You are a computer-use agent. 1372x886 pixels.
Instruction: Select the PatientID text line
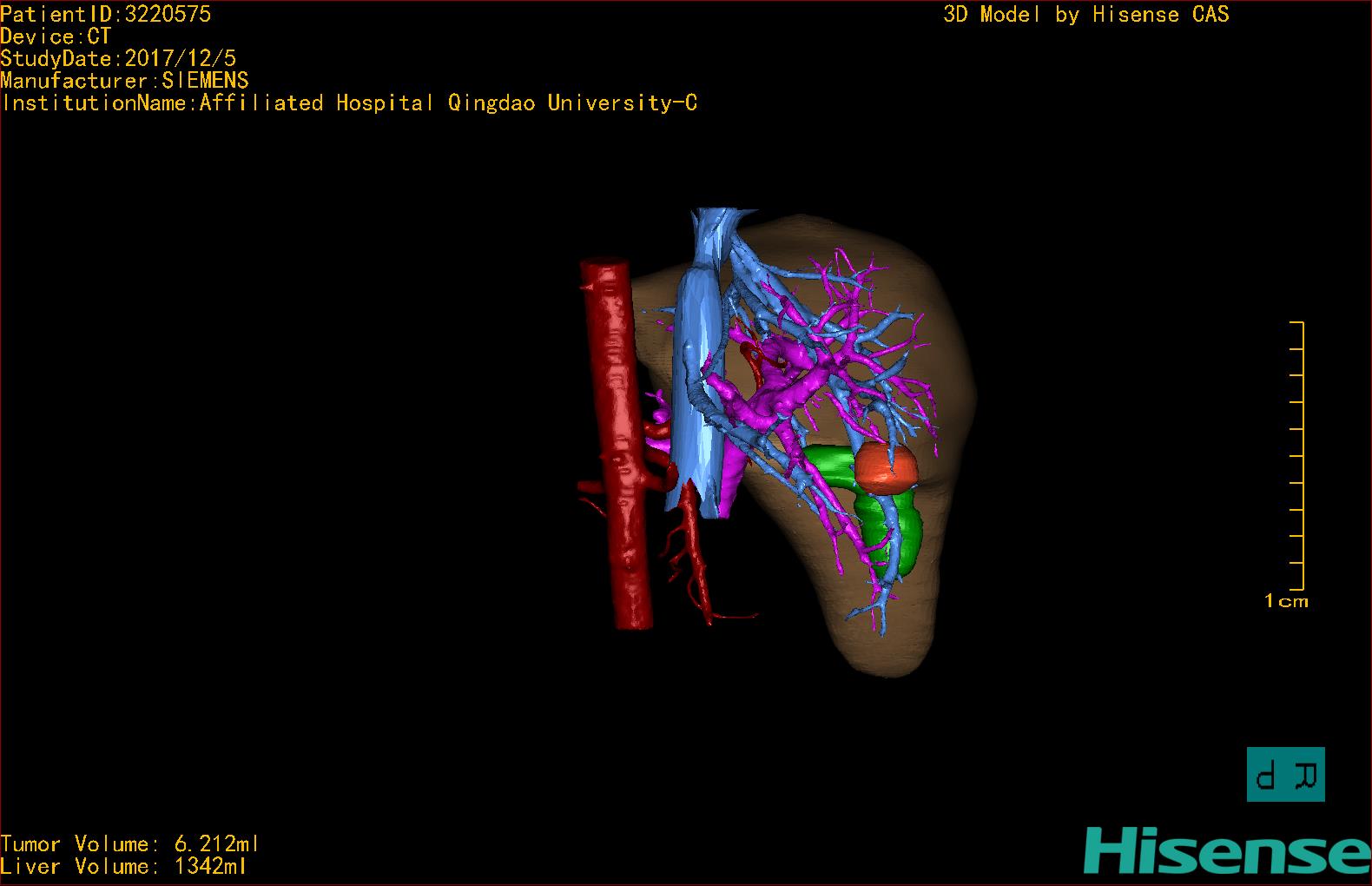[105, 14]
